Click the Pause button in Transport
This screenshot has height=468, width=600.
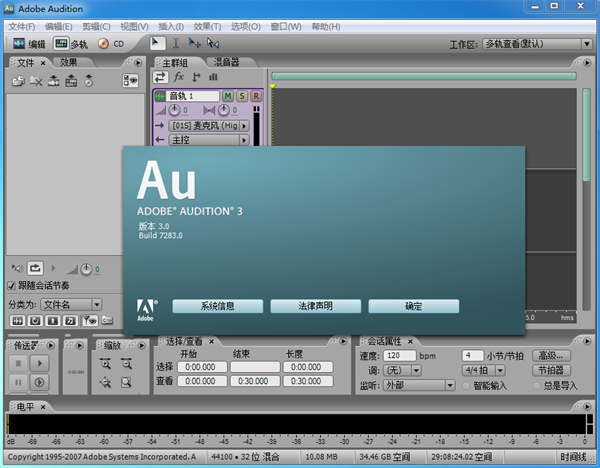[x=18, y=382]
